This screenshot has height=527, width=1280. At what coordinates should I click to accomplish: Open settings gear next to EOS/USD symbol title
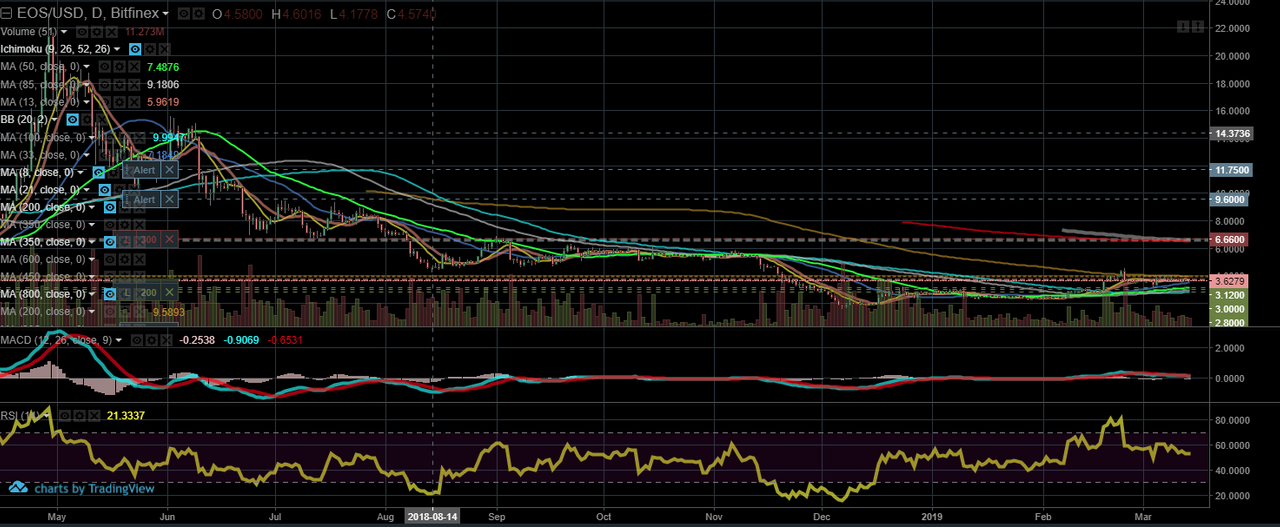(x=199, y=13)
